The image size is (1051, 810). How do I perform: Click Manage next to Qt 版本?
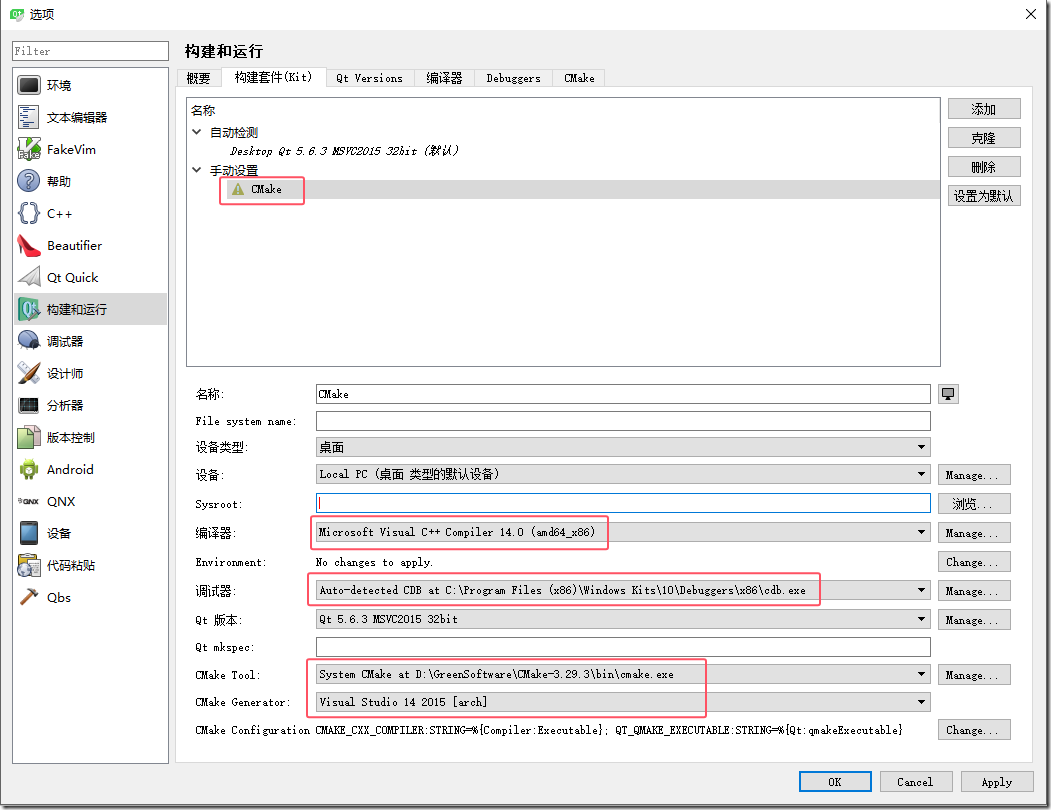[x=974, y=620]
